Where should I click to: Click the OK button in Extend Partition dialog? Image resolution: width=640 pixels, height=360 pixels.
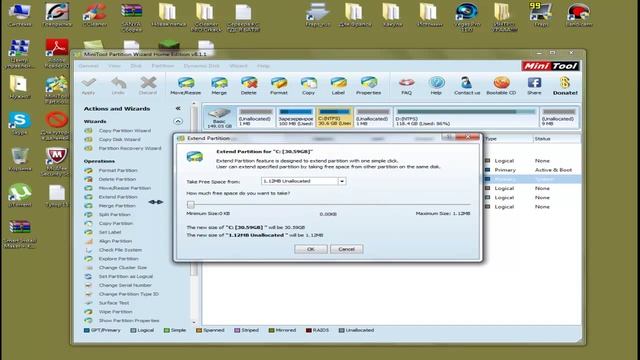[311, 249]
